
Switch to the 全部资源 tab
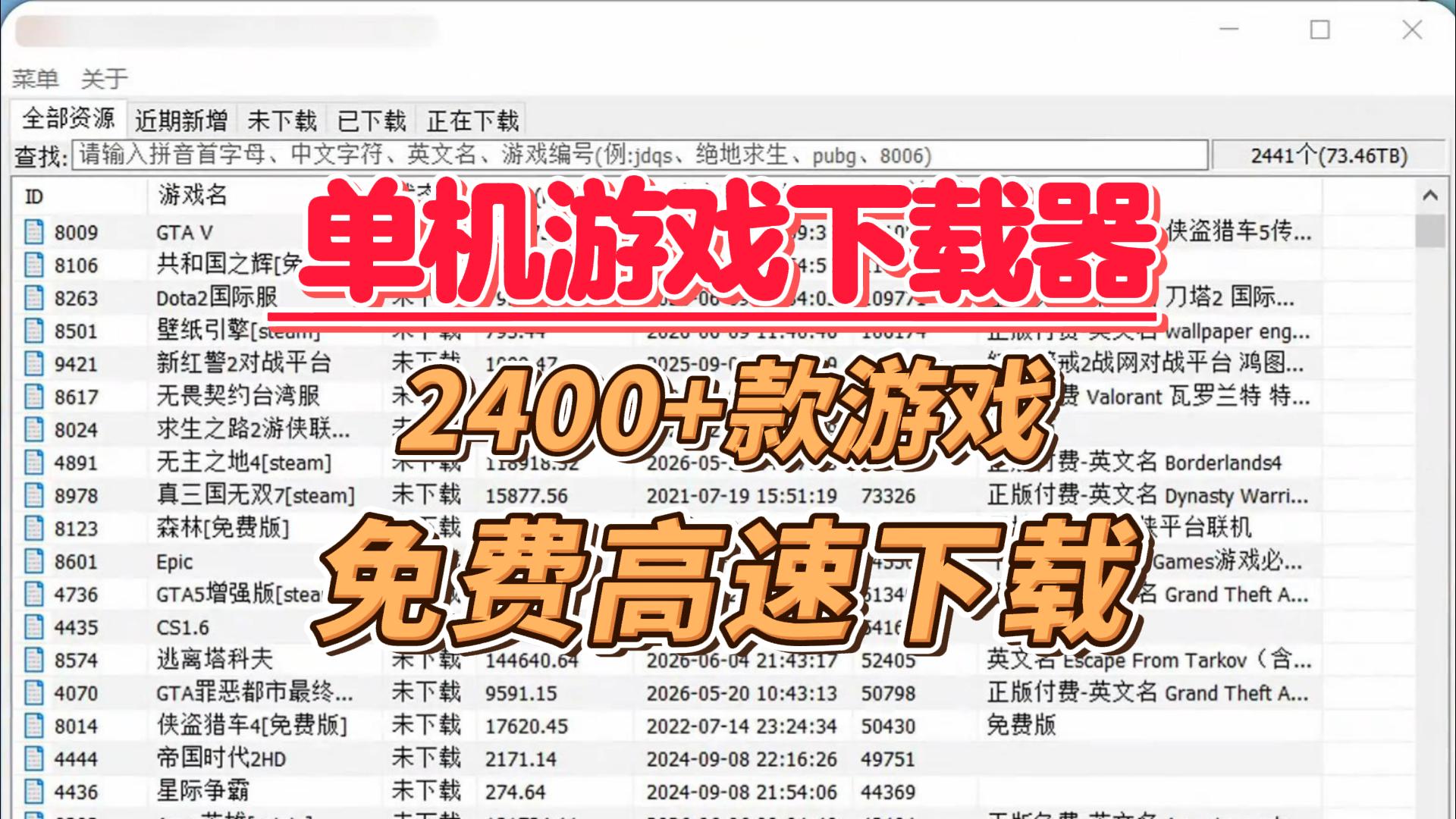coord(68,118)
